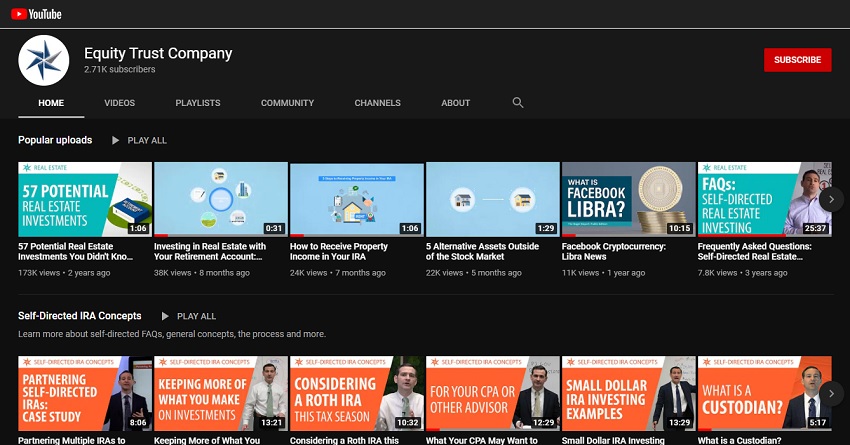Viewport: 850px width, 445px height.
Task: Open How to Receive Property Income thumbnail
Action: click(357, 199)
